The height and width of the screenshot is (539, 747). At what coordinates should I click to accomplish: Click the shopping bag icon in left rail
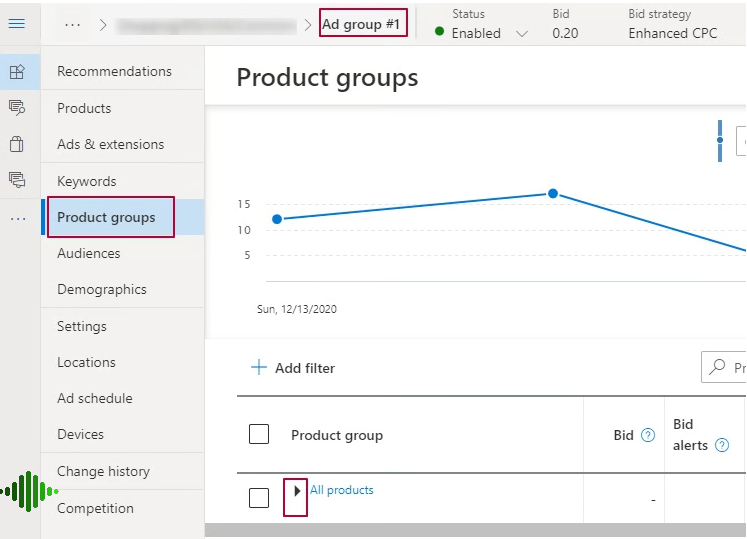point(17,144)
